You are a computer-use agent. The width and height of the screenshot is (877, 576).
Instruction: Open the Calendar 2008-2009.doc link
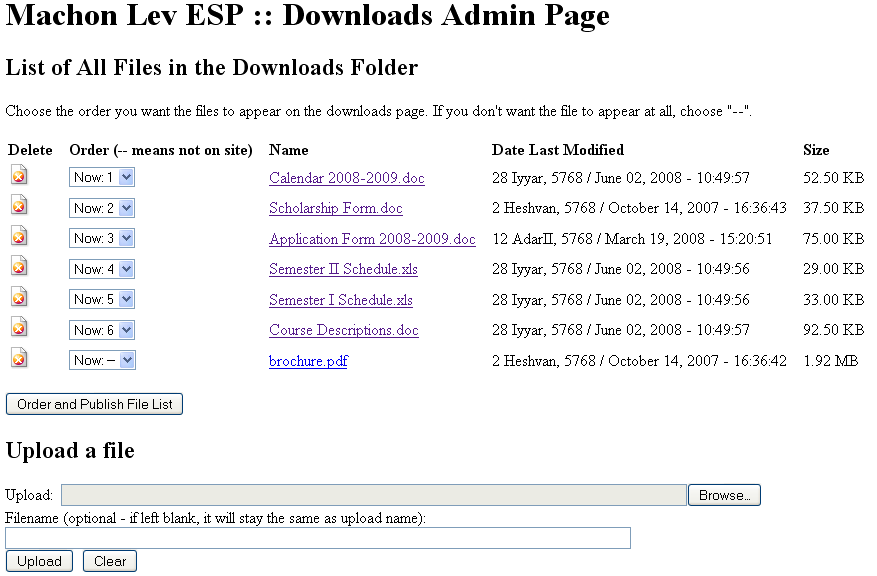point(346,178)
